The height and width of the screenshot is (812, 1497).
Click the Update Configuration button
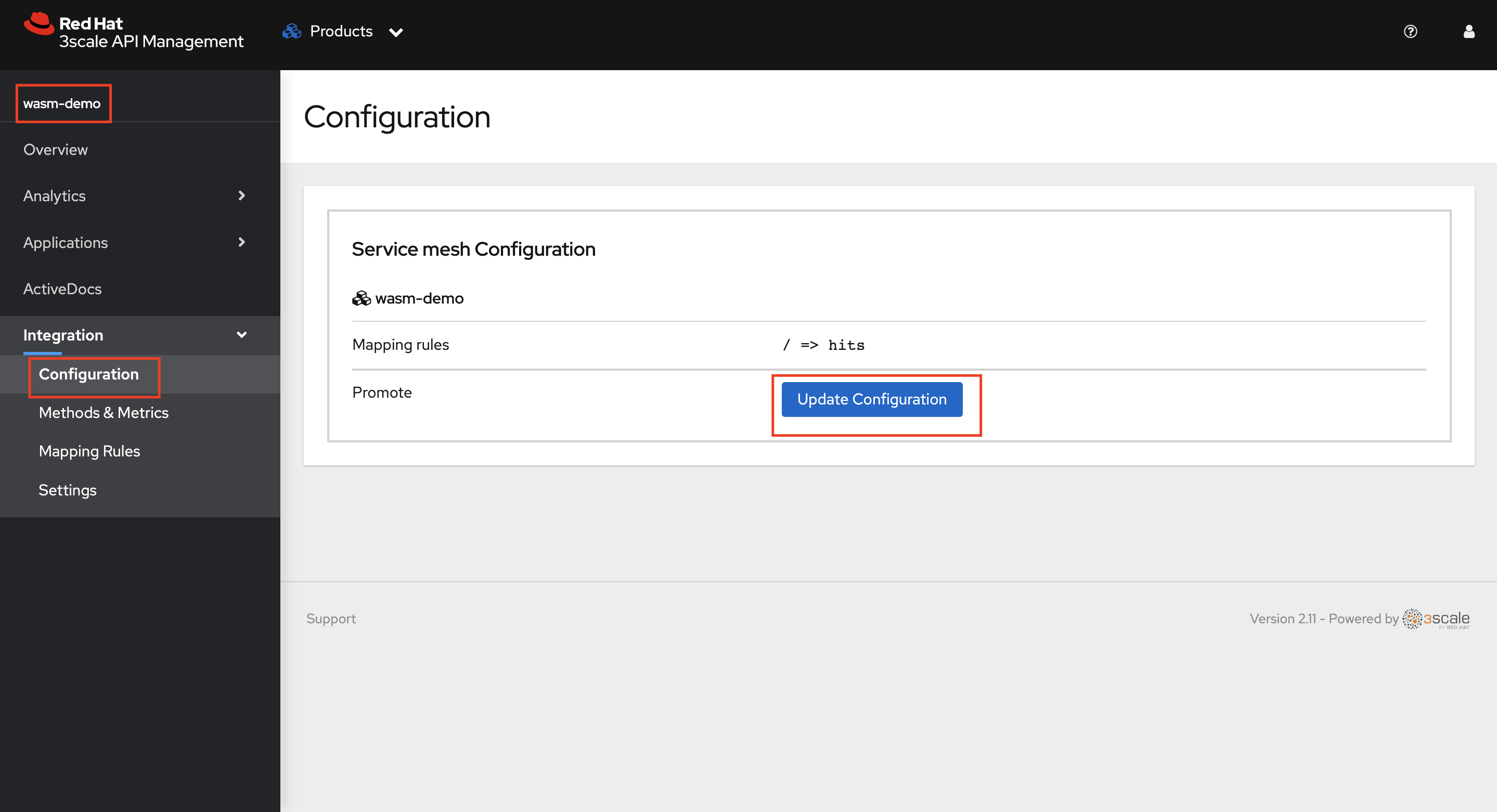(x=872, y=399)
